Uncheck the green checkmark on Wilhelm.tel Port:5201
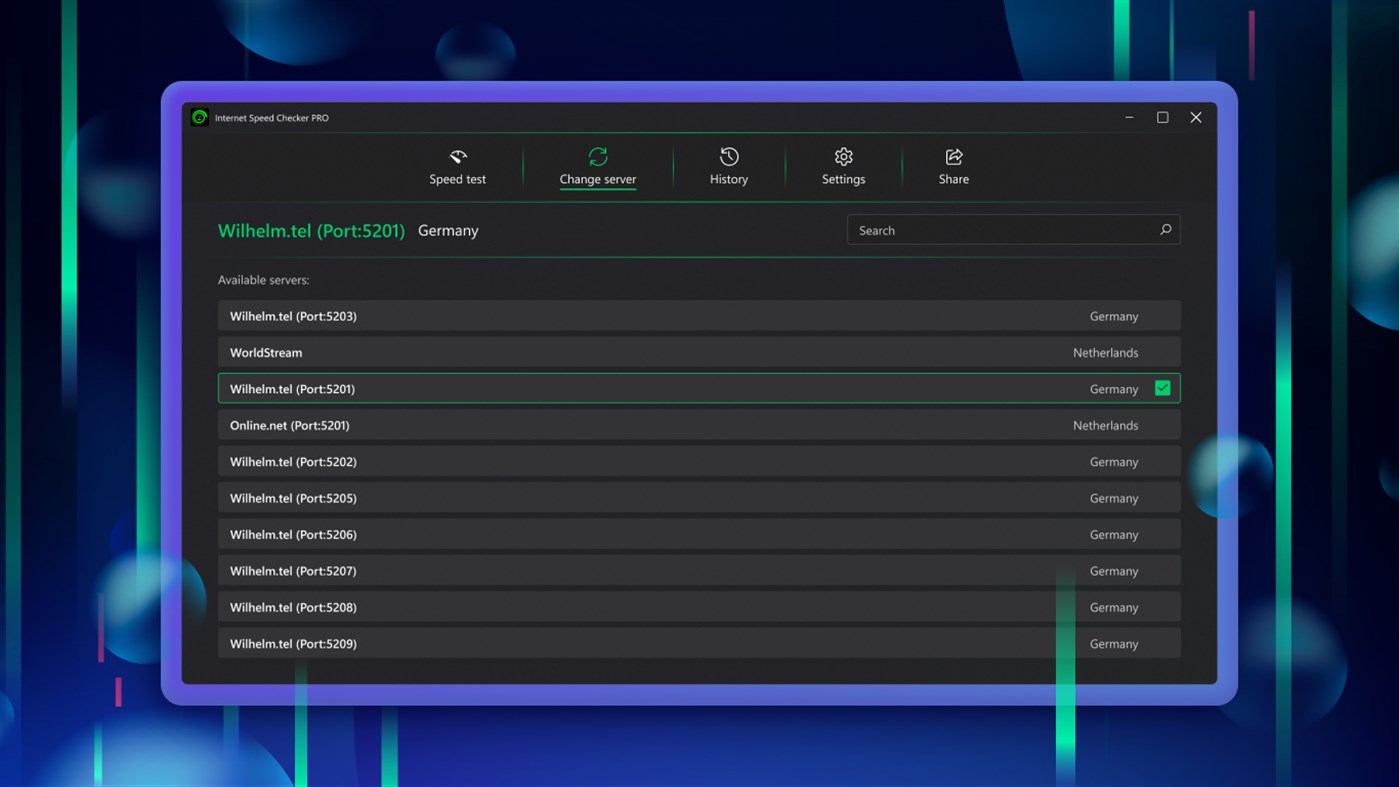This screenshot has width=1399, height=787. coord(1162,388)
